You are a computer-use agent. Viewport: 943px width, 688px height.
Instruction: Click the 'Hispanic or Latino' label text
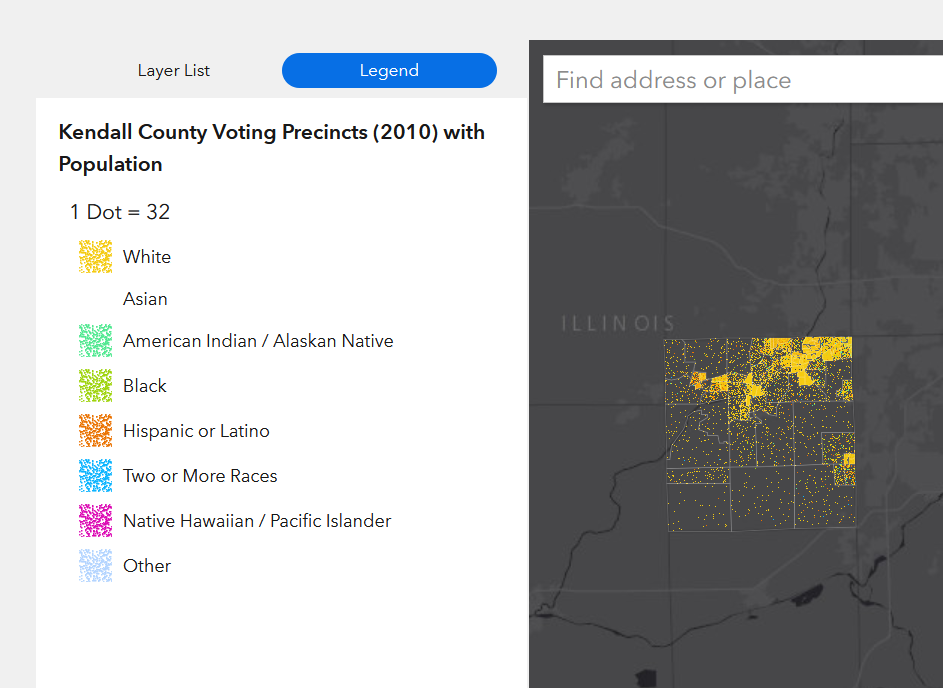click(x=196, y=431)
